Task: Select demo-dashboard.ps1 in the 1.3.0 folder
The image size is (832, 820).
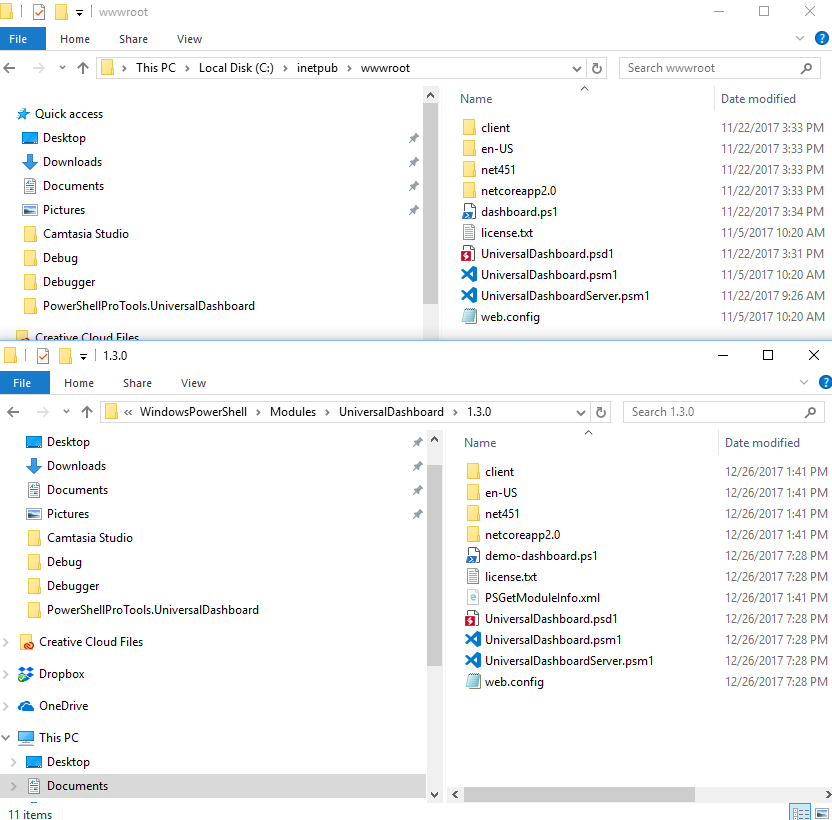Action: [540, 556]
